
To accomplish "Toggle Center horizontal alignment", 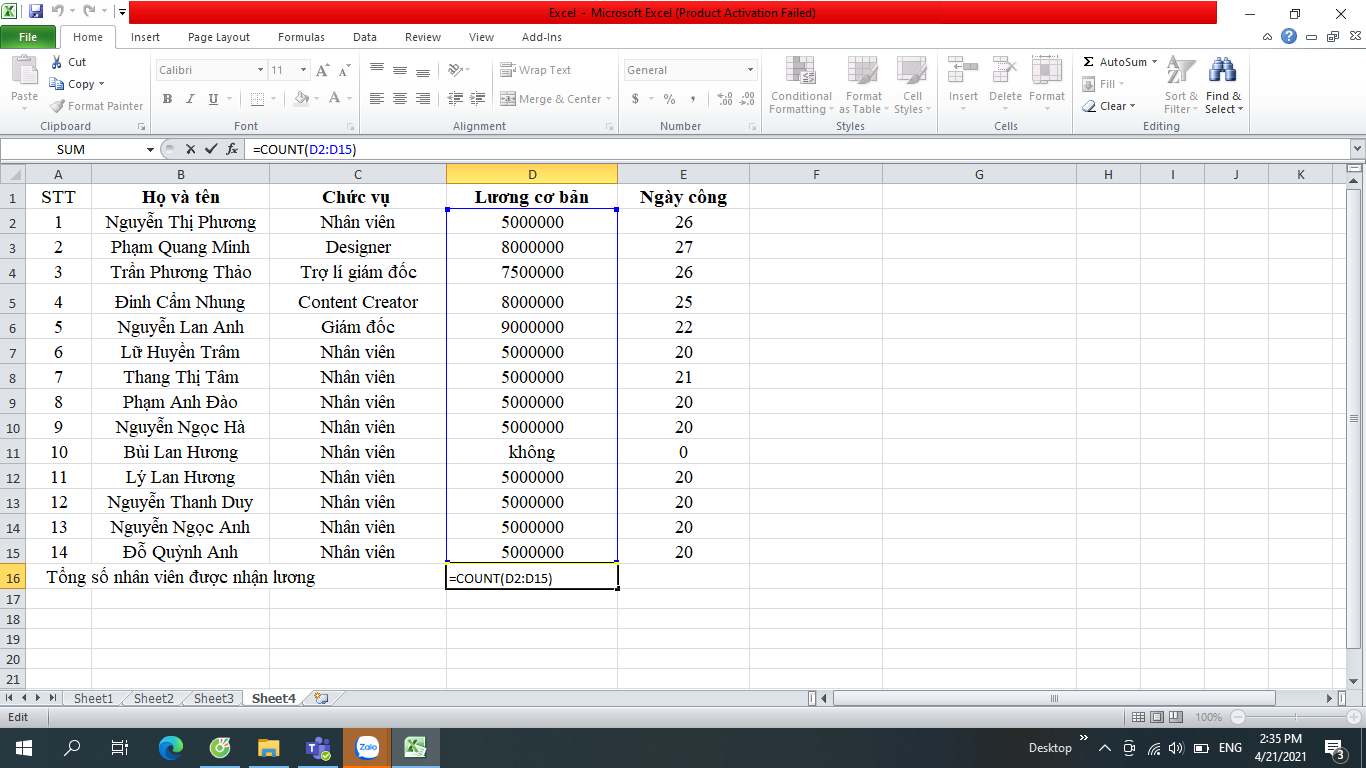I will (400, 99).
